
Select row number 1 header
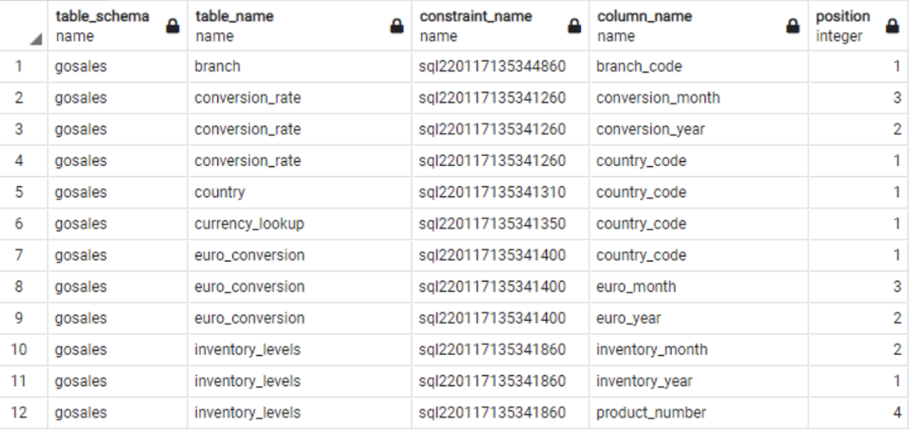coord(19,66)
